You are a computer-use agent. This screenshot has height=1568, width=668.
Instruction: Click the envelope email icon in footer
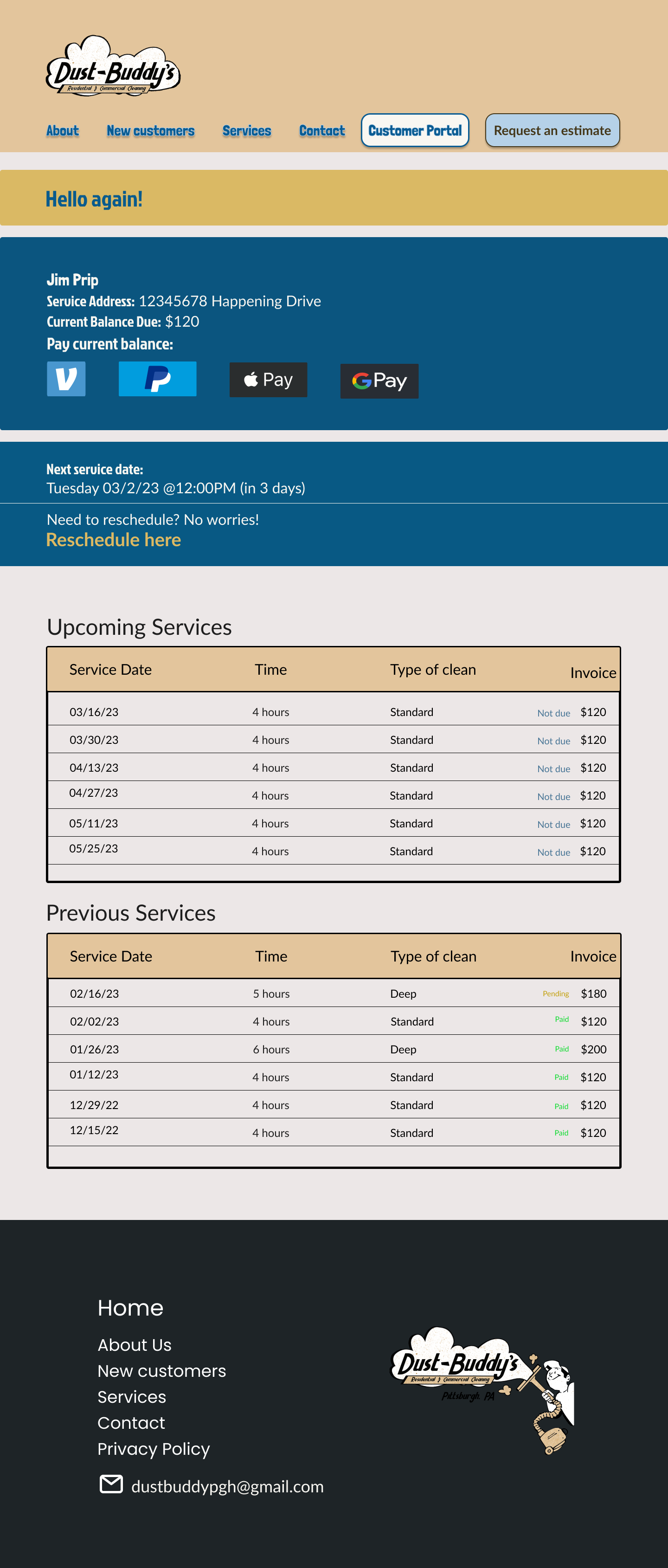[x=111, y=1484]
